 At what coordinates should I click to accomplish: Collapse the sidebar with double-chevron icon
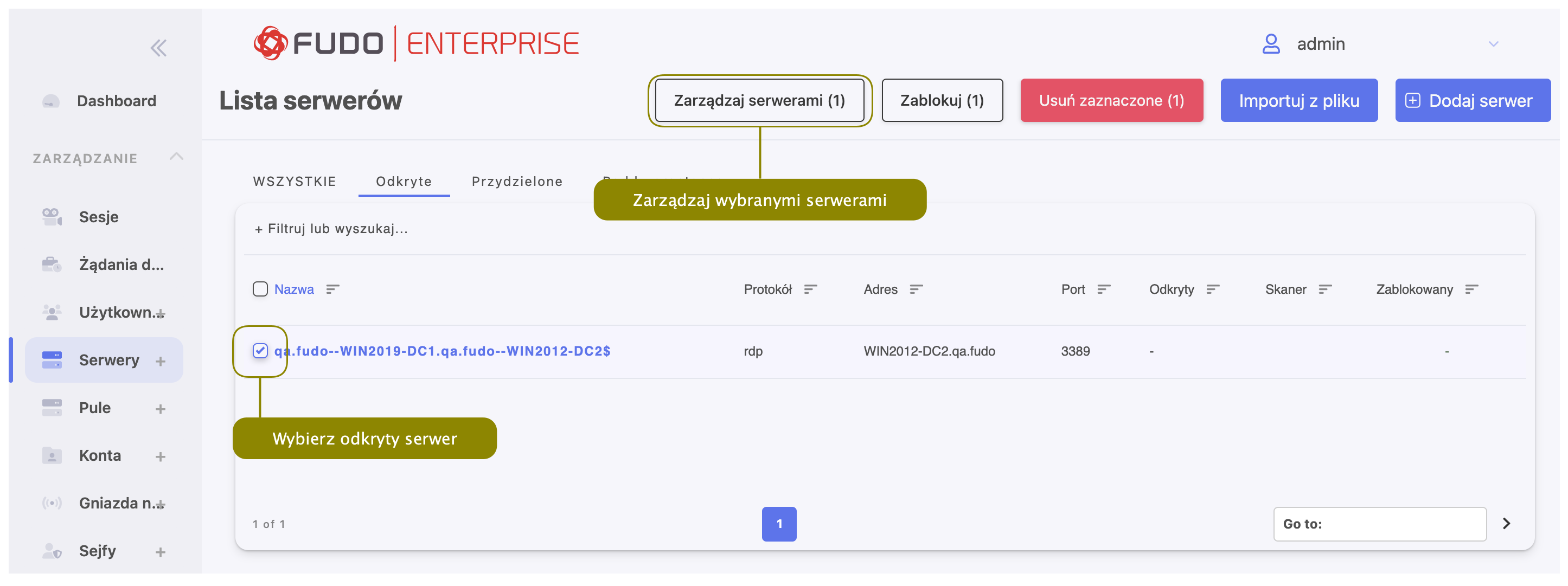point(158,48)
